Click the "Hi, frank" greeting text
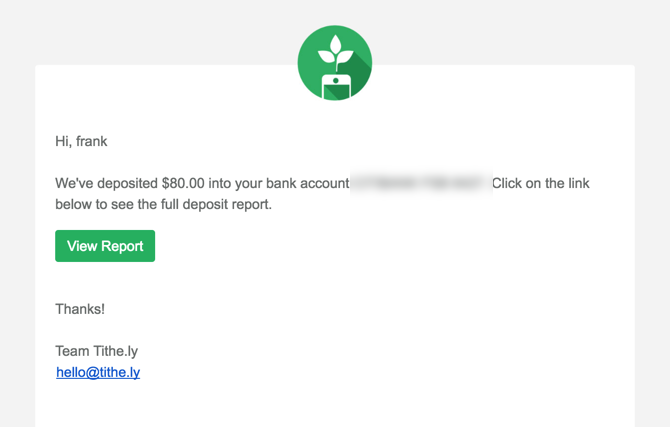This screenshot has height=427, width=670. pyautogui.click(x=81, y=141)
